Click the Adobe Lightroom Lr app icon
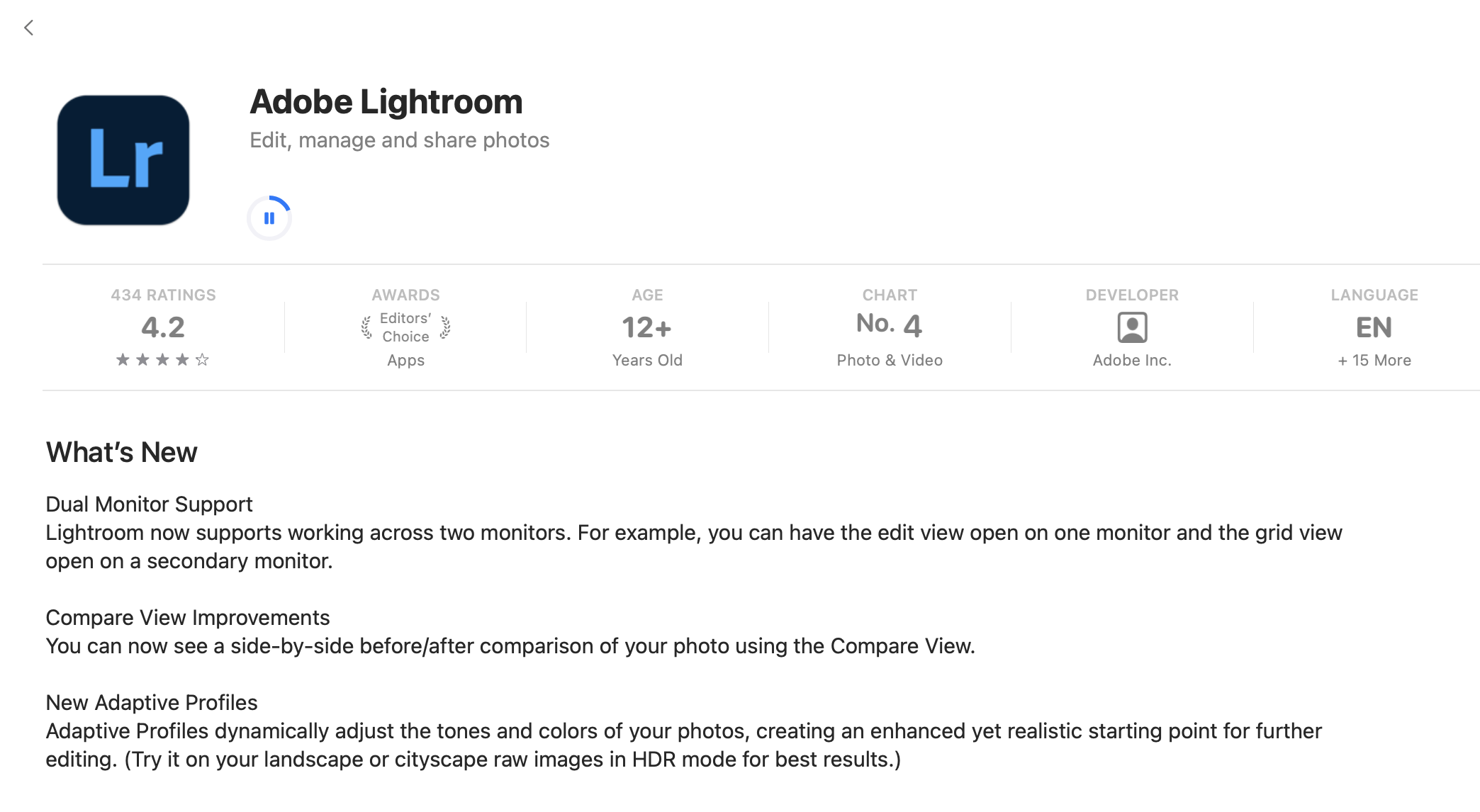The width and height of the screenshot is (1480, 812). [x=123, y=160]
